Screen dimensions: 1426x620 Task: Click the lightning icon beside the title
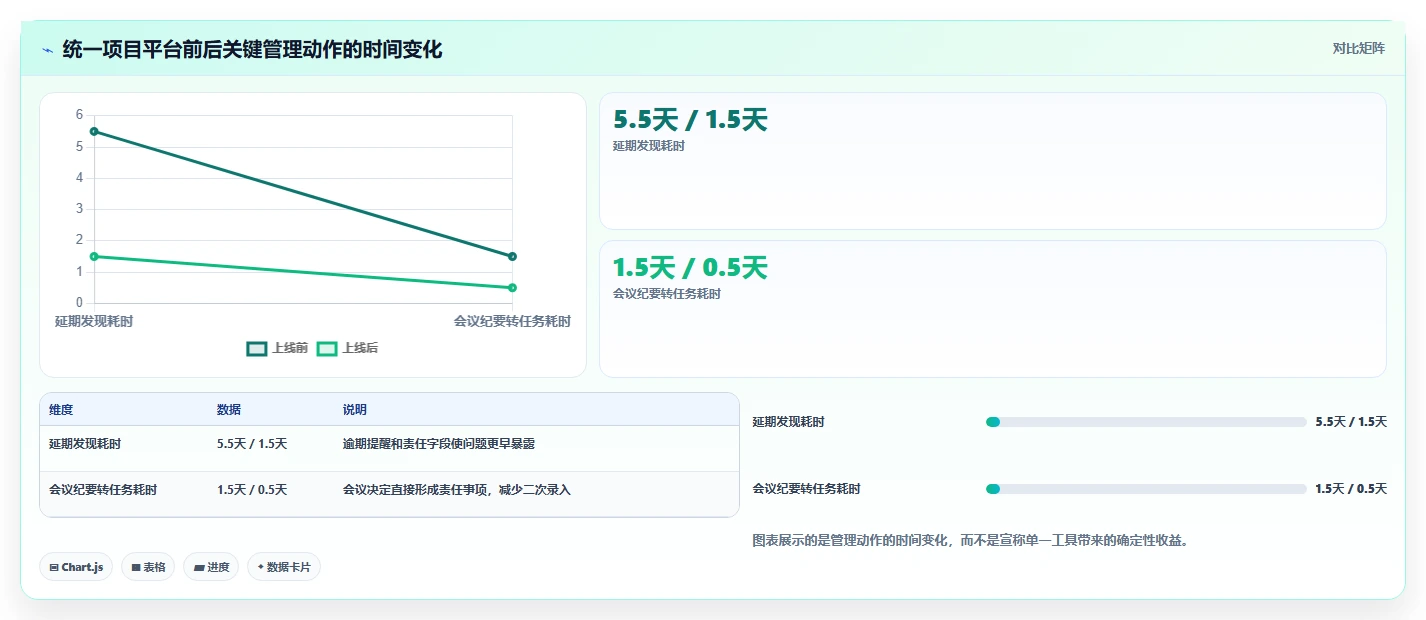coord(47,49)
